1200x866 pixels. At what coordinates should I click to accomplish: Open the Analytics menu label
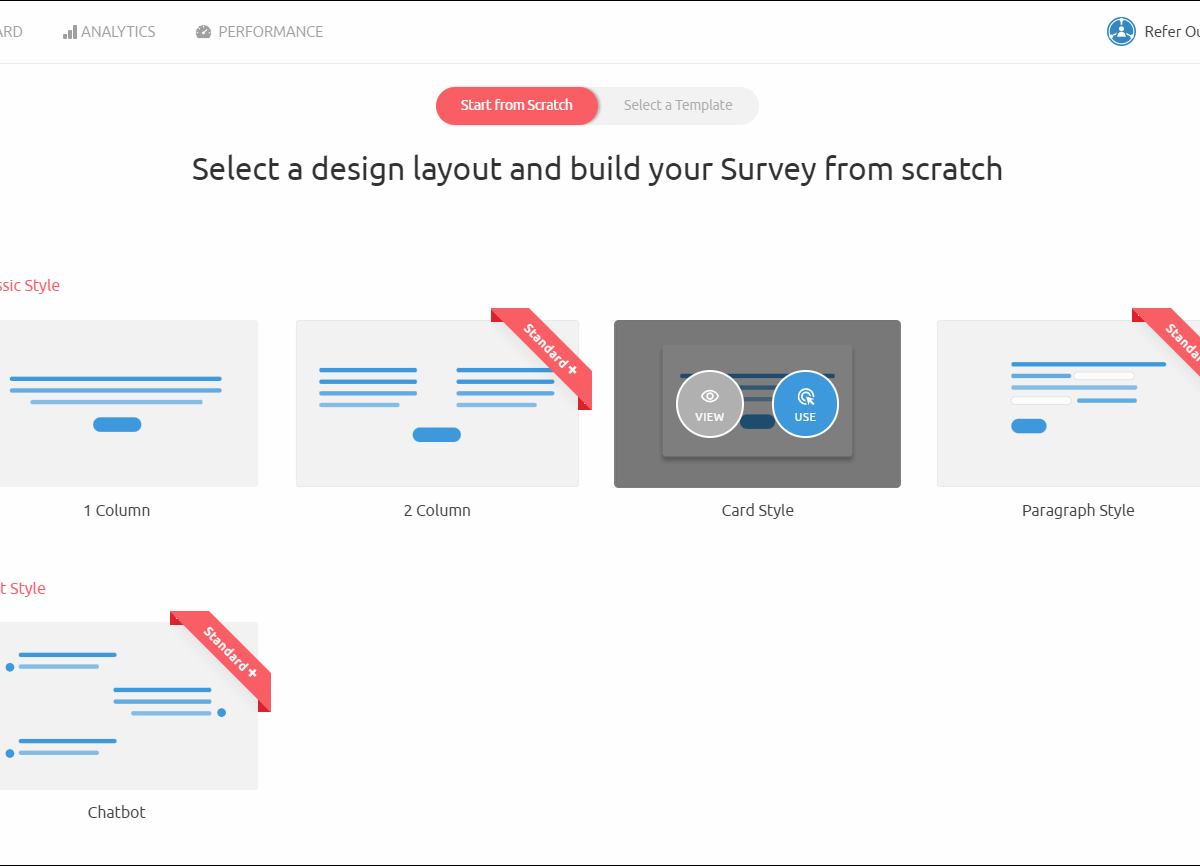coord(118,32)
